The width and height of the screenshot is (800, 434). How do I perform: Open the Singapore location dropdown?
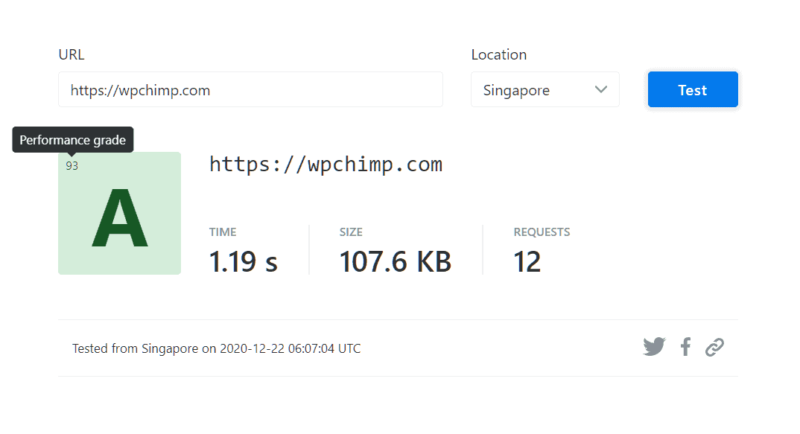click(x=545, y=90)
